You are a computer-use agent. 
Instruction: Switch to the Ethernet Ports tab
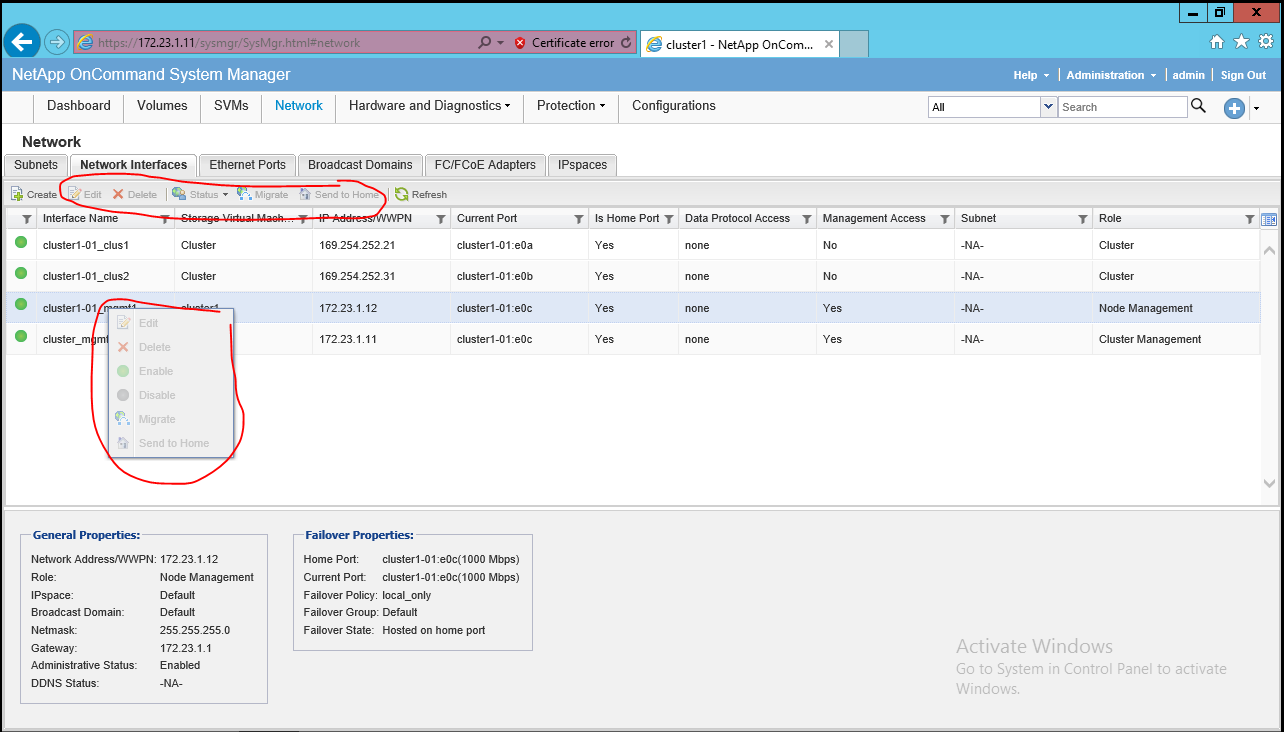pos(247,165)
